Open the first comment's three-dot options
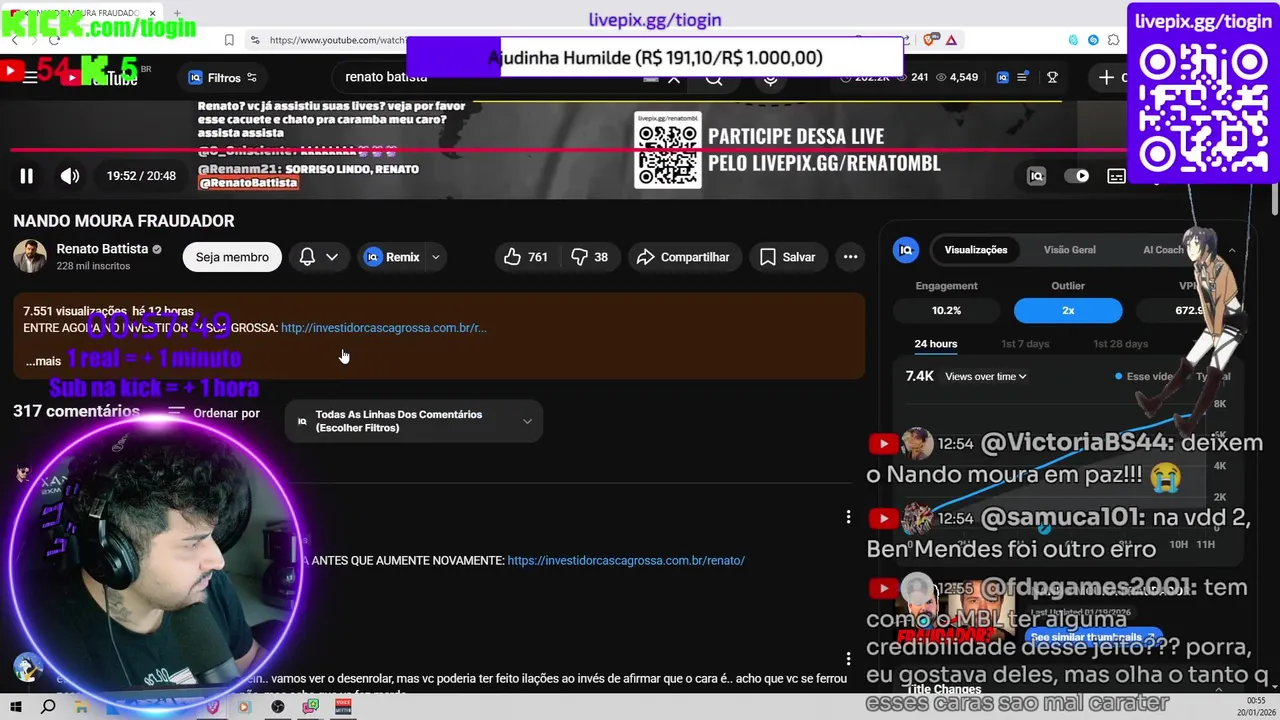 point(848,517)
